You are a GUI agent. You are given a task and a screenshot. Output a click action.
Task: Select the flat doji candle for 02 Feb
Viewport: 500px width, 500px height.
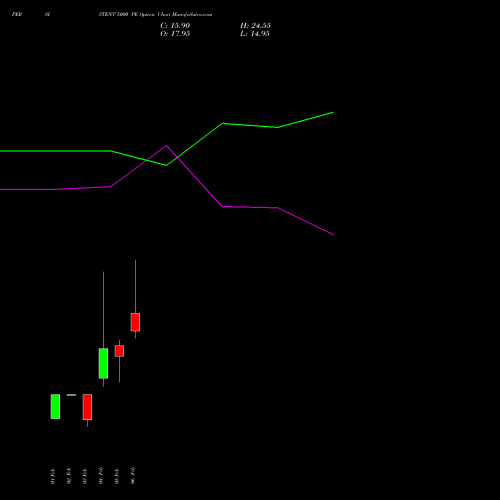click(x=71, y=395)
